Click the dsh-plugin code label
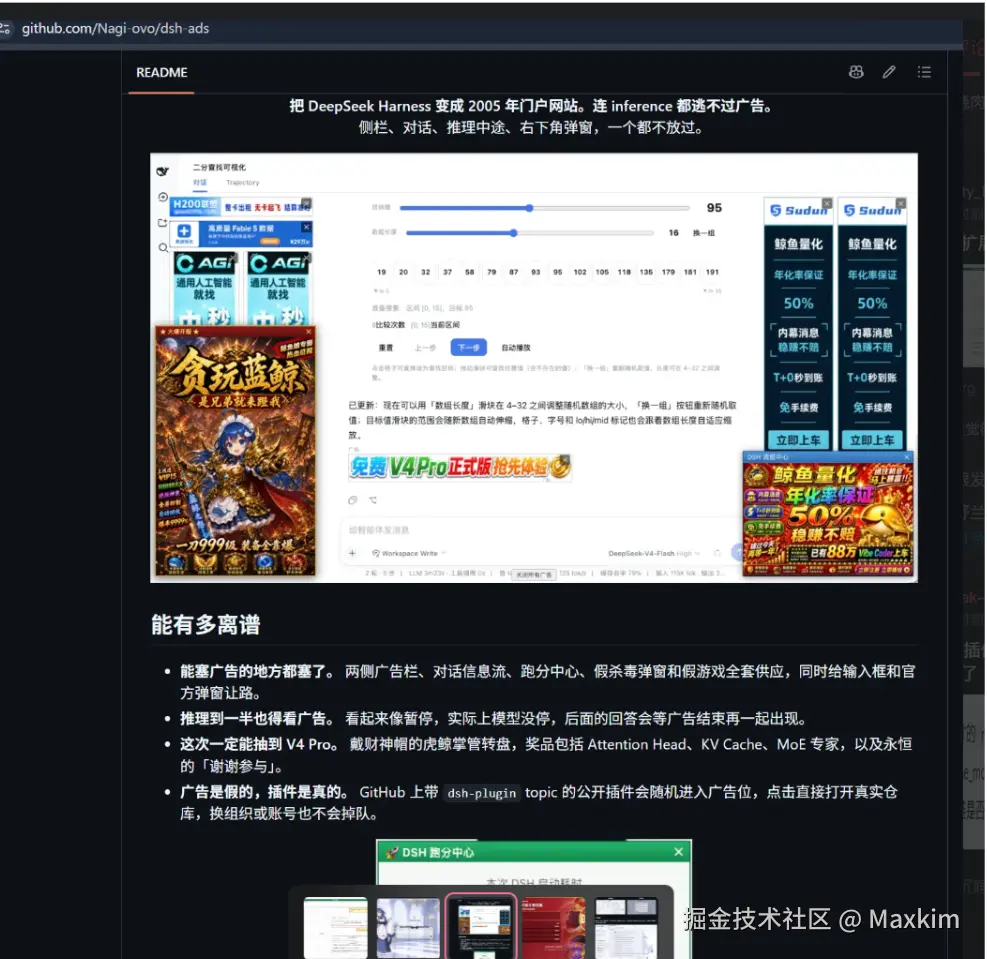 tap(482, 793)
